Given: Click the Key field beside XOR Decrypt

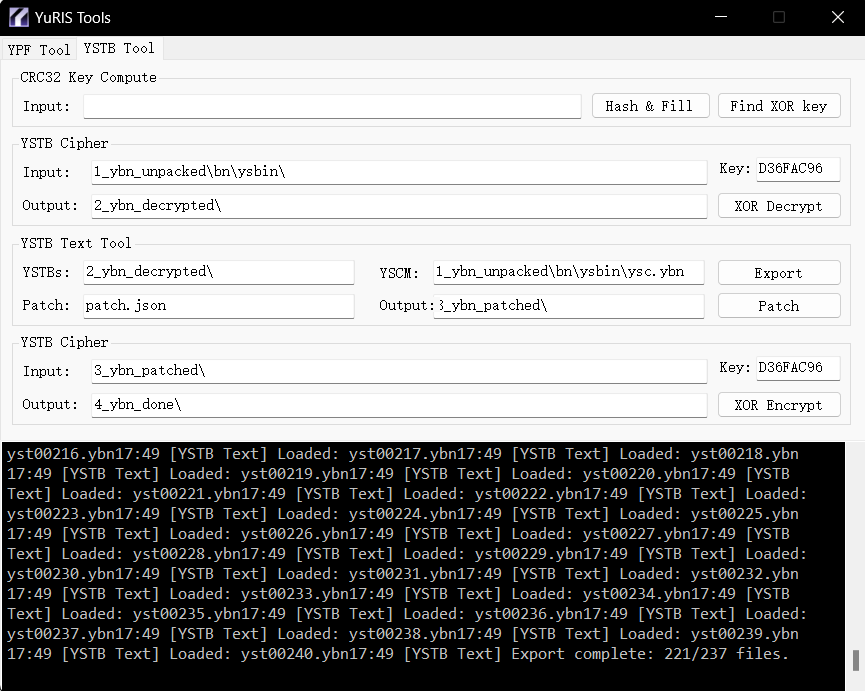Looking at the screenshot, I should pos(798,169).
